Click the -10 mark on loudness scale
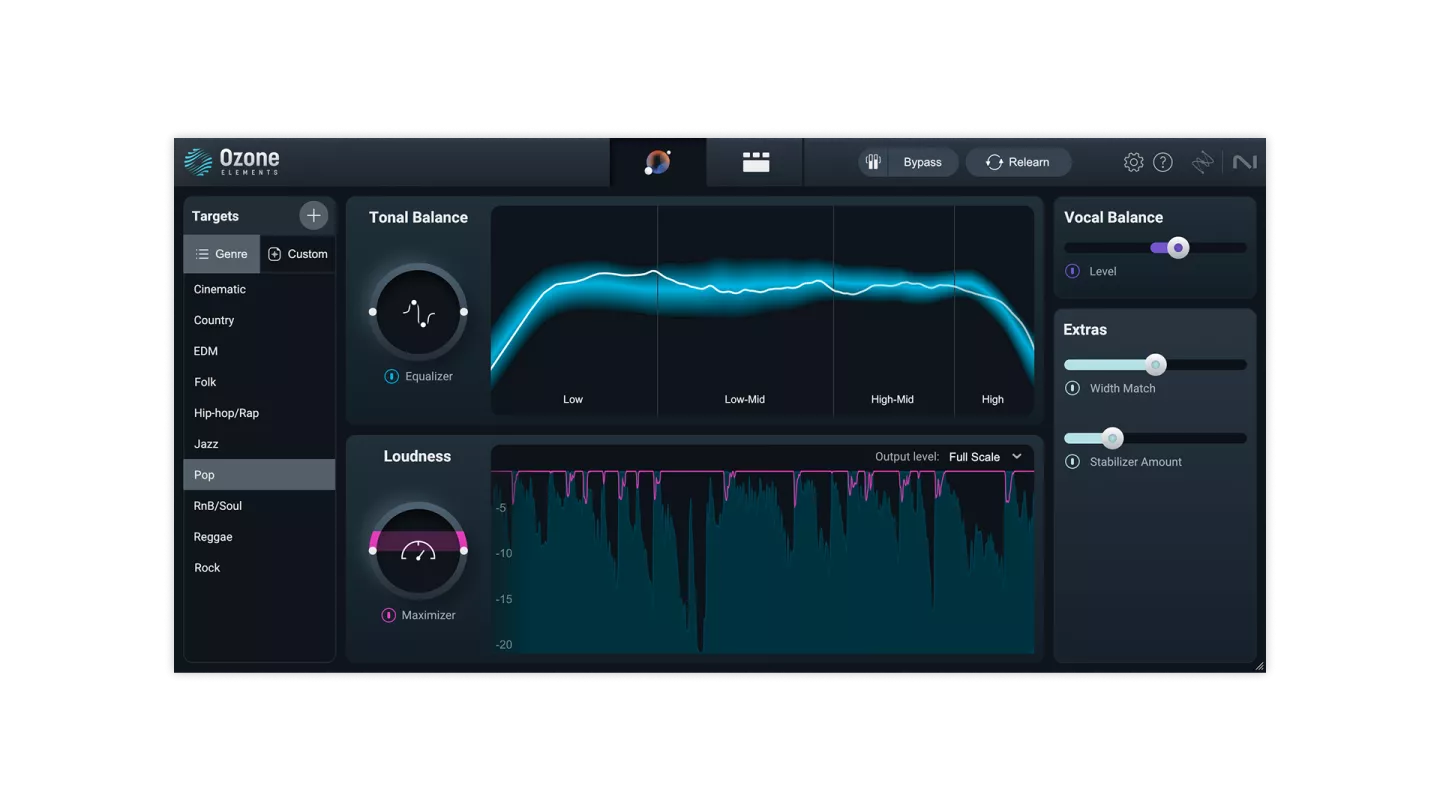This screenshot has width=1440, height=810. point(504,553)
